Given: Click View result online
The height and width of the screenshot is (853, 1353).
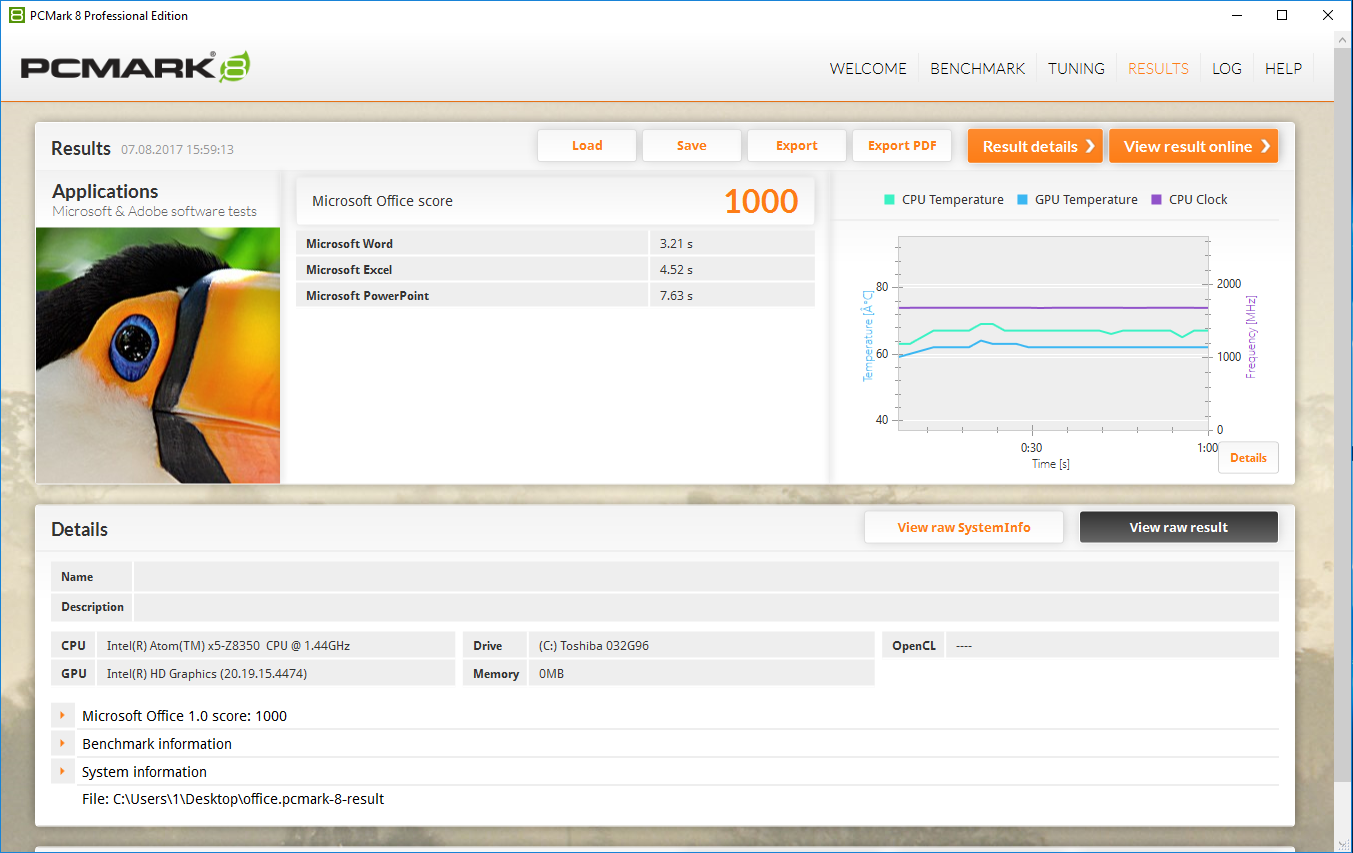Looking at the screenshot, I should pos(1194,146).
